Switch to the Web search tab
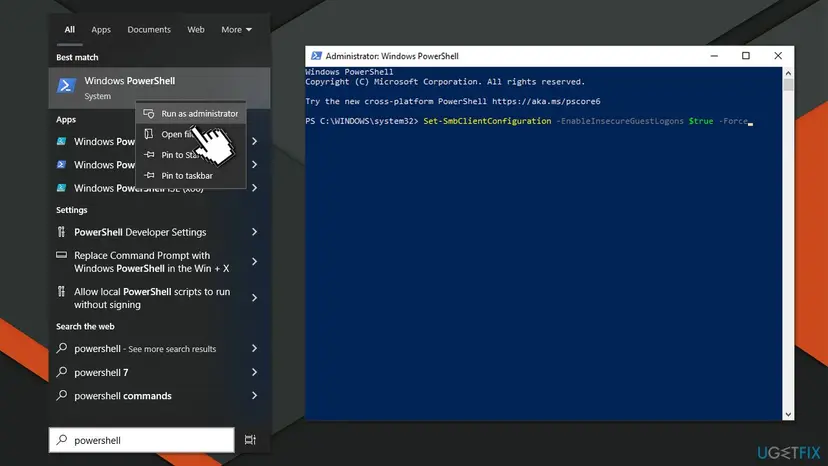The height and width of the screenshot is (466, 828). 195,30
